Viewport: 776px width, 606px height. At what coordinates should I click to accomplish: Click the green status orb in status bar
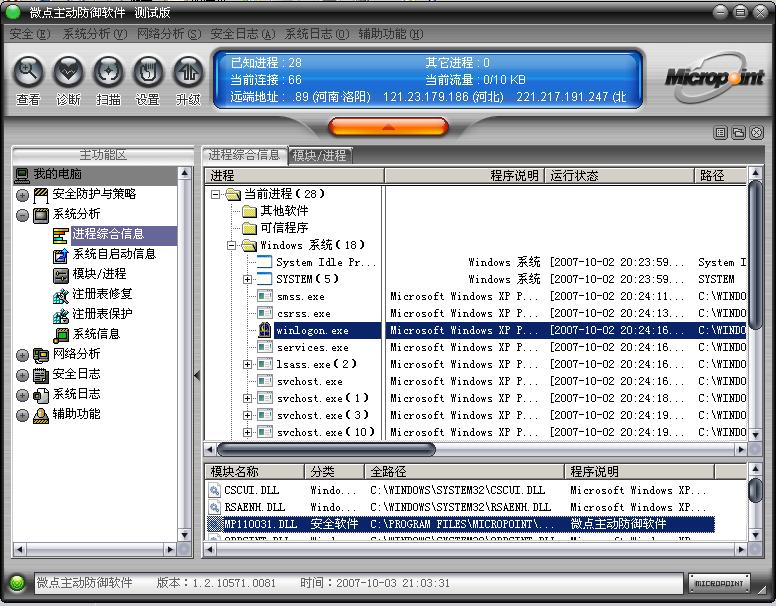point(17,583)
